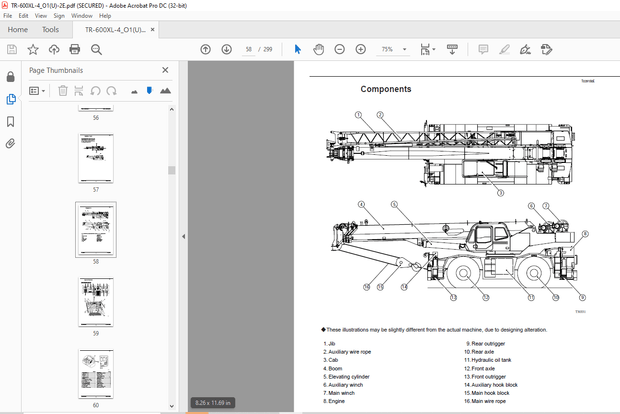Rotate page clockwise icon
Viewport: 620px width, 414px height.
112,91
